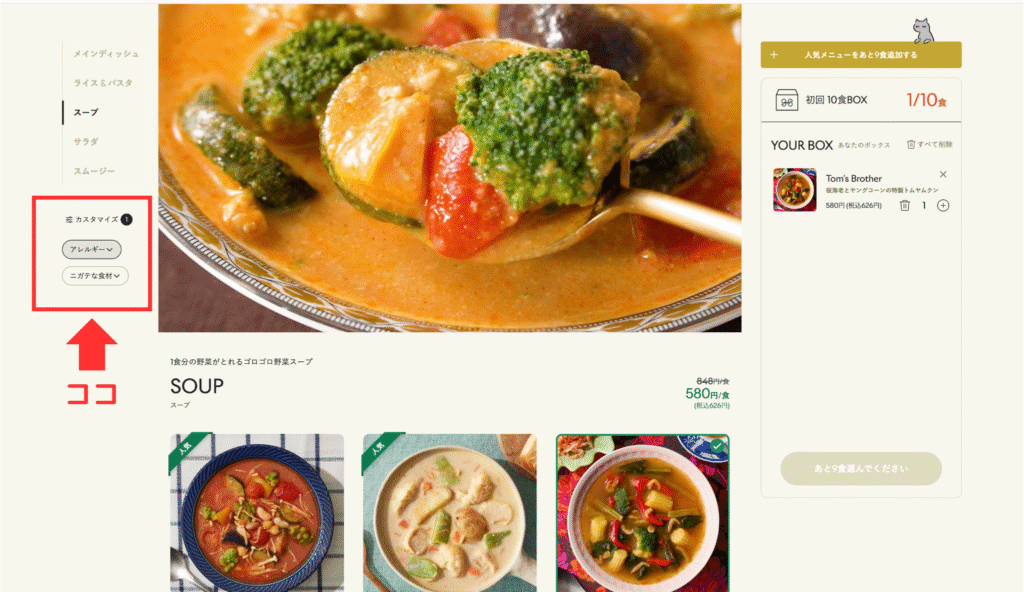Click the カスタマイズ count badge
This screenshot has height=592, width=1024.
pyautogui.click(x=127, y=220)
